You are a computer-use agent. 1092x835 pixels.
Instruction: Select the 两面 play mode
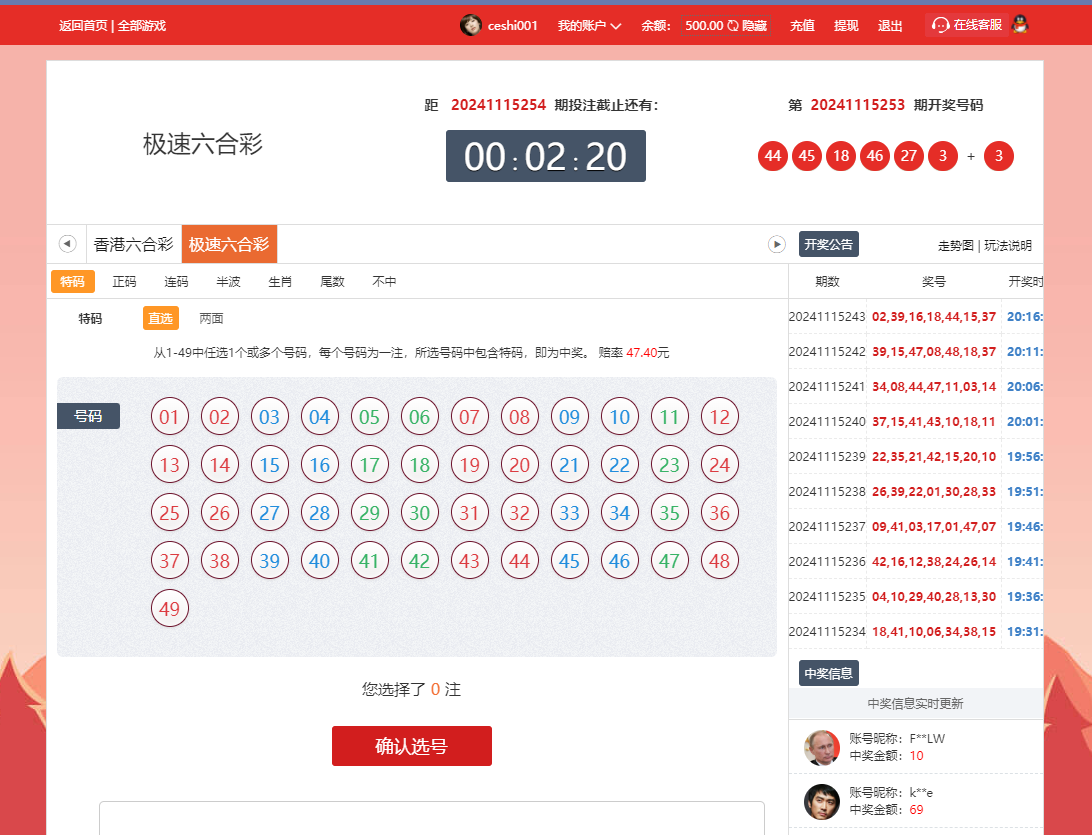pos(211,318)
